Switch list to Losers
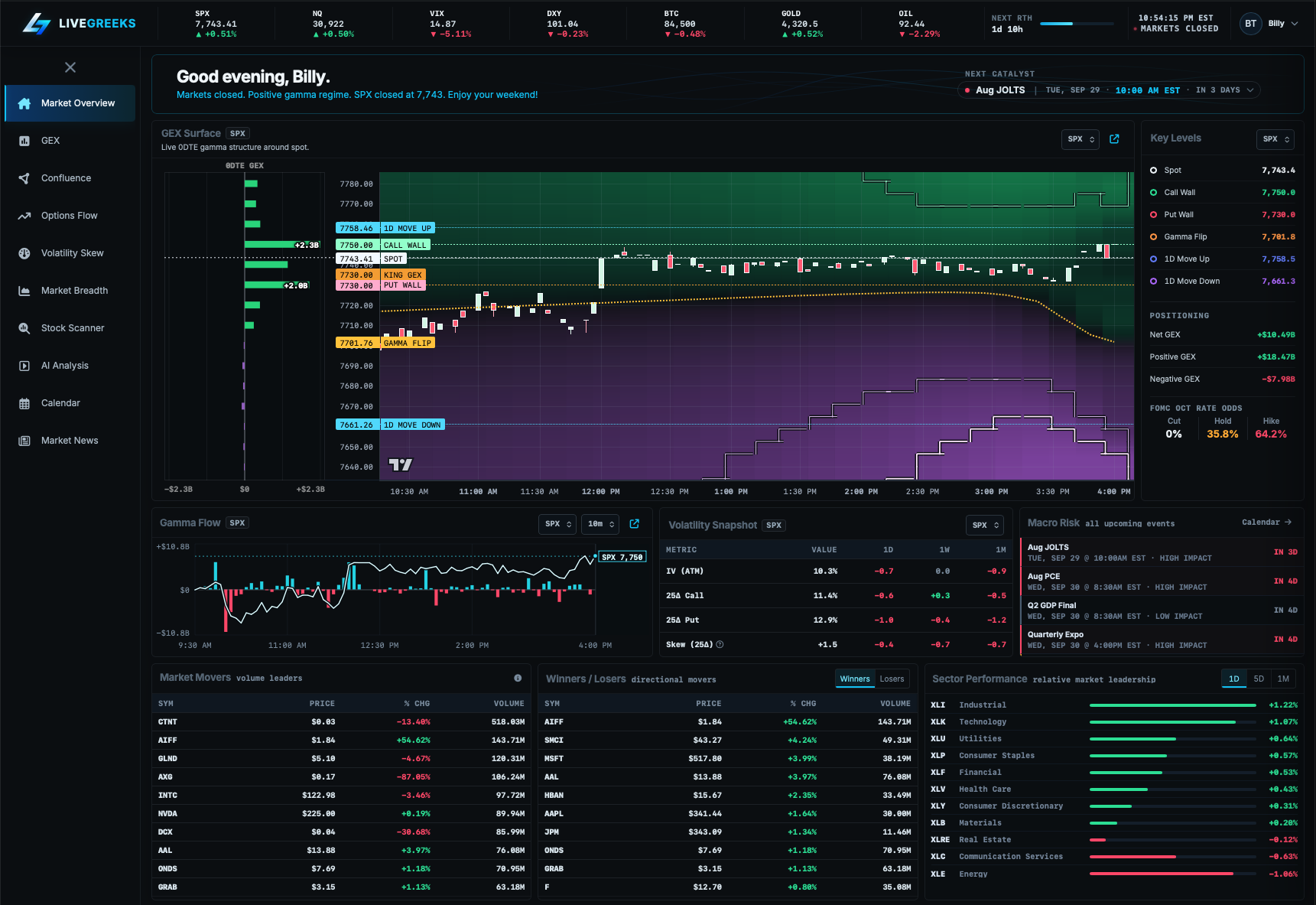1316x905 pixels. 892,679
